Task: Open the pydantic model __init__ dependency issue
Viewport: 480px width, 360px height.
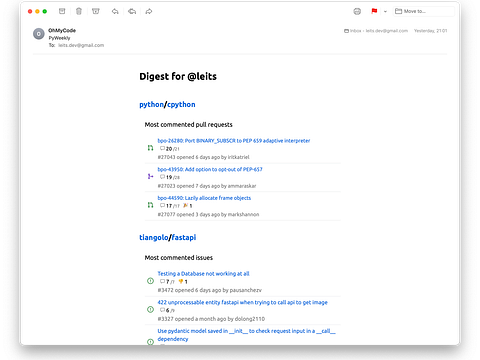Action: 246,335
